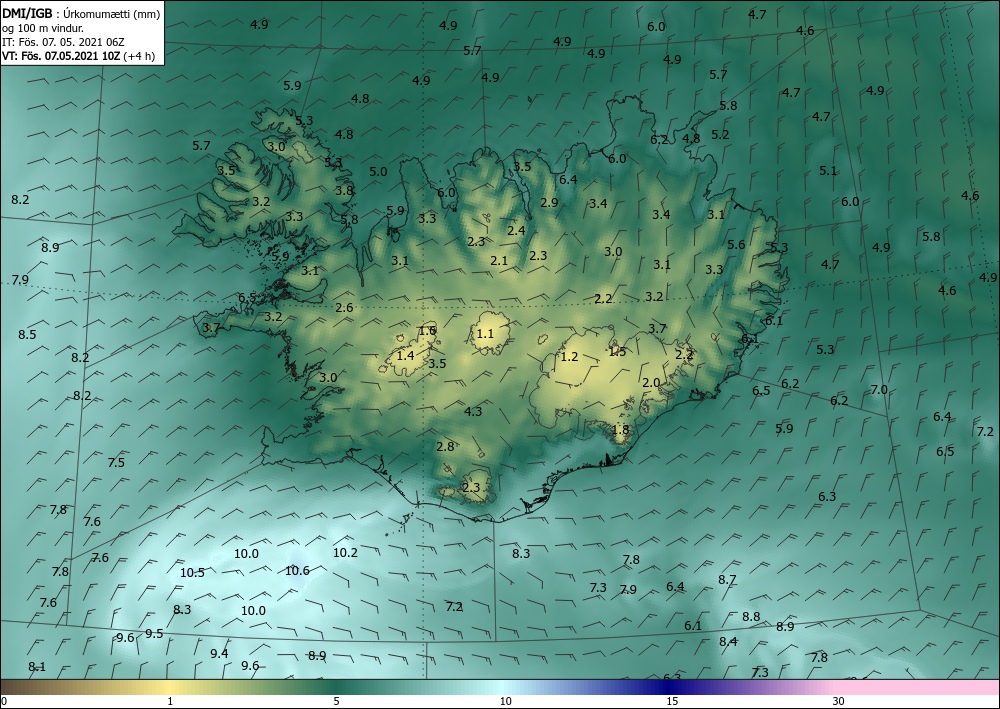
Task: Click the 2.8 value label
Action: point(445,447)
